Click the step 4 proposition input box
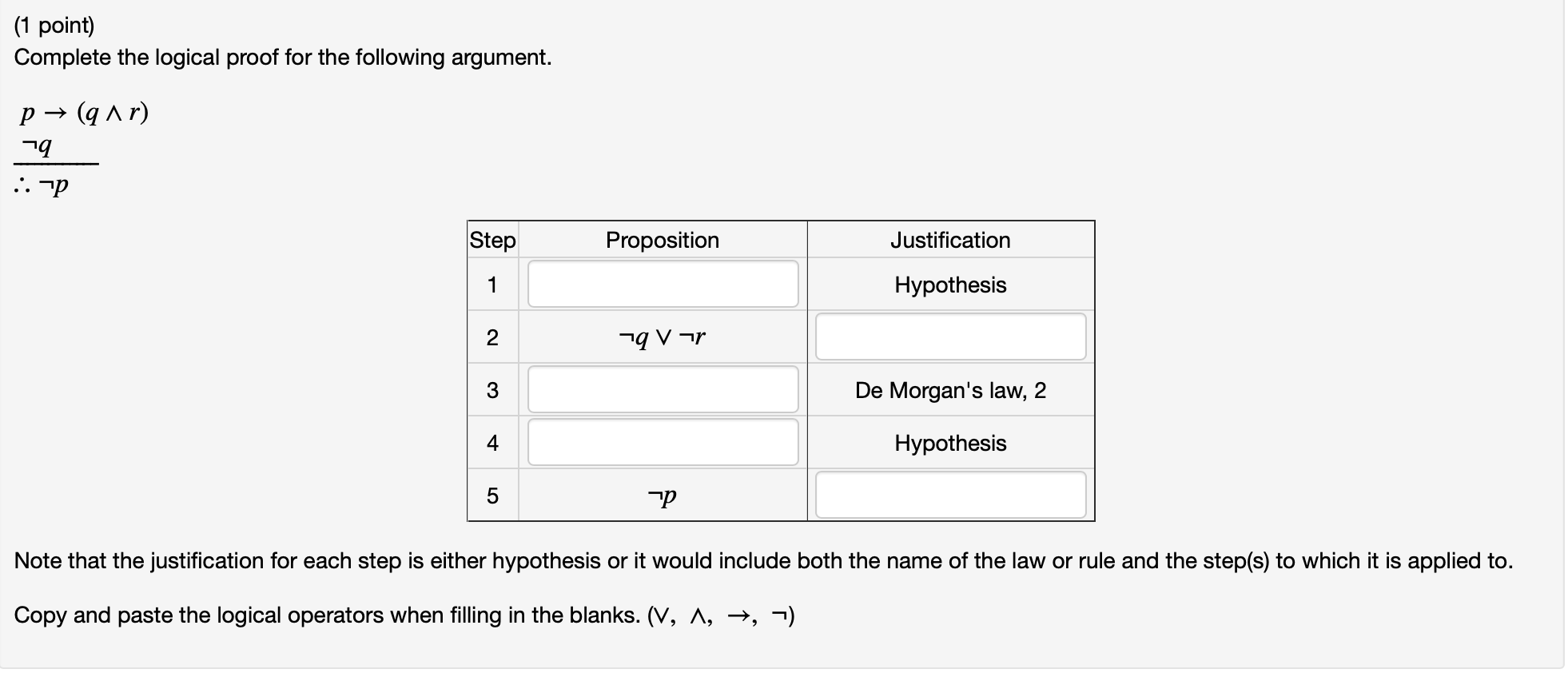This screenshot has height=673, width=1568. click(x=663, y=442)
